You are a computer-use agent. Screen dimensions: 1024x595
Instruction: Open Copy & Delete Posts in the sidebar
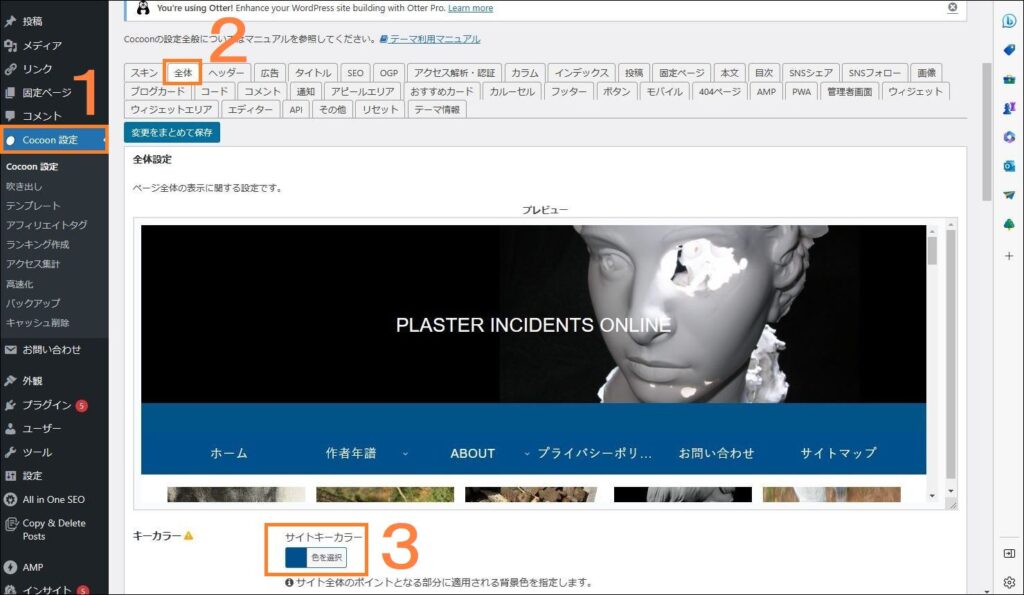pyautogui.click(x=54, y=530)
